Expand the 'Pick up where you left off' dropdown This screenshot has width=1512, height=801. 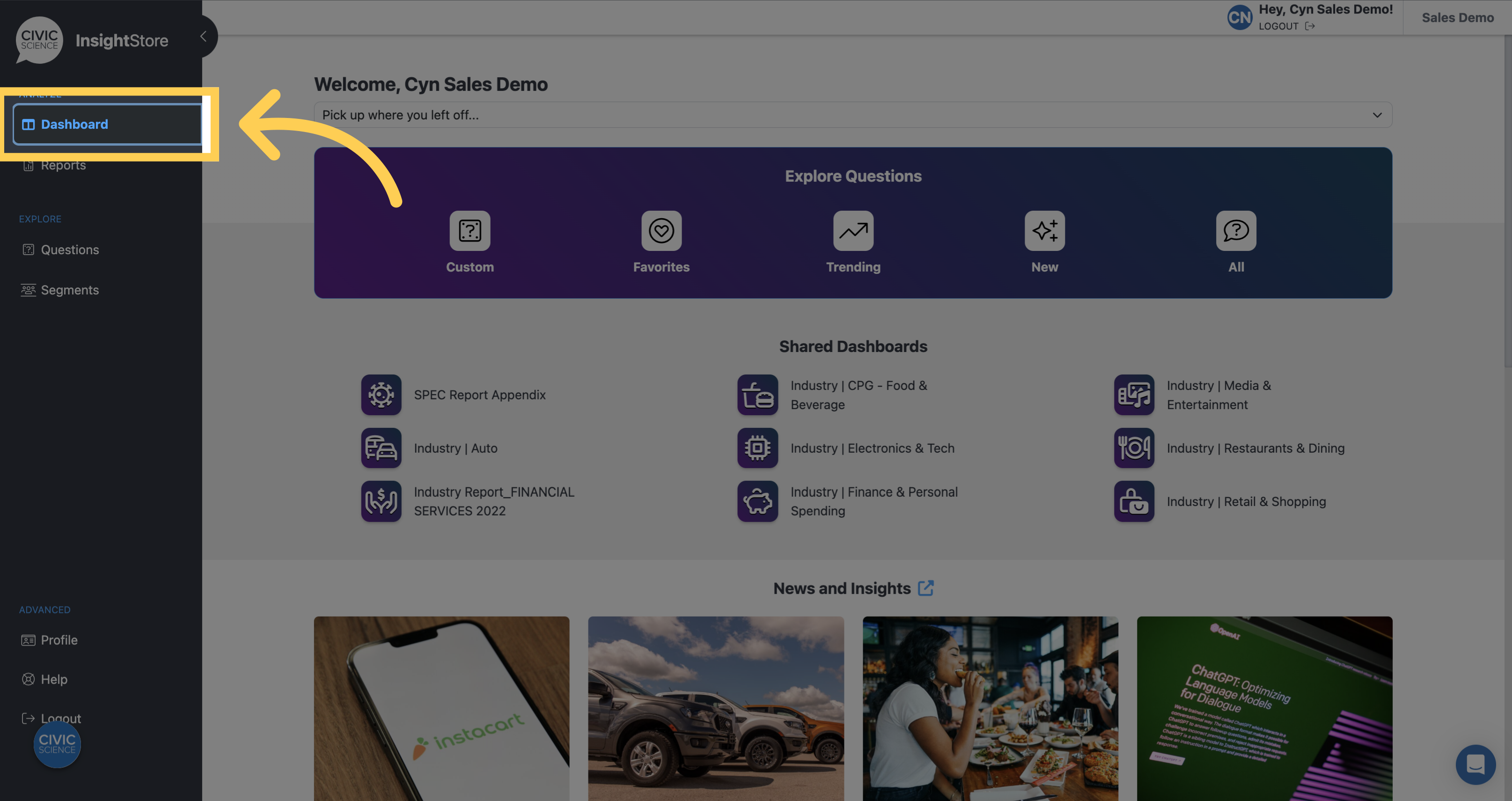tap(852, 115)
